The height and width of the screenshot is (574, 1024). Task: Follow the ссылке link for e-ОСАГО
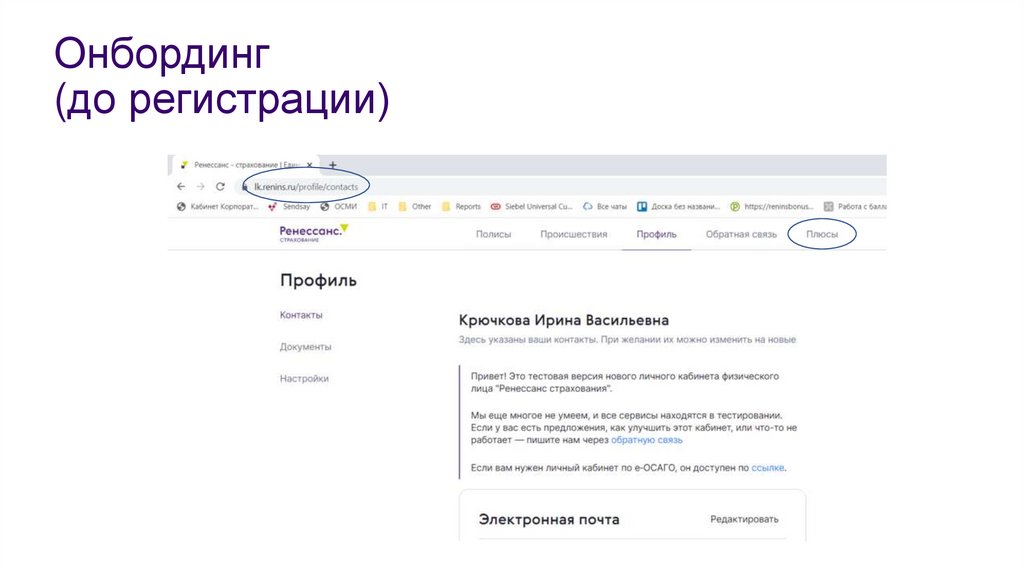[x=767, y=468]
